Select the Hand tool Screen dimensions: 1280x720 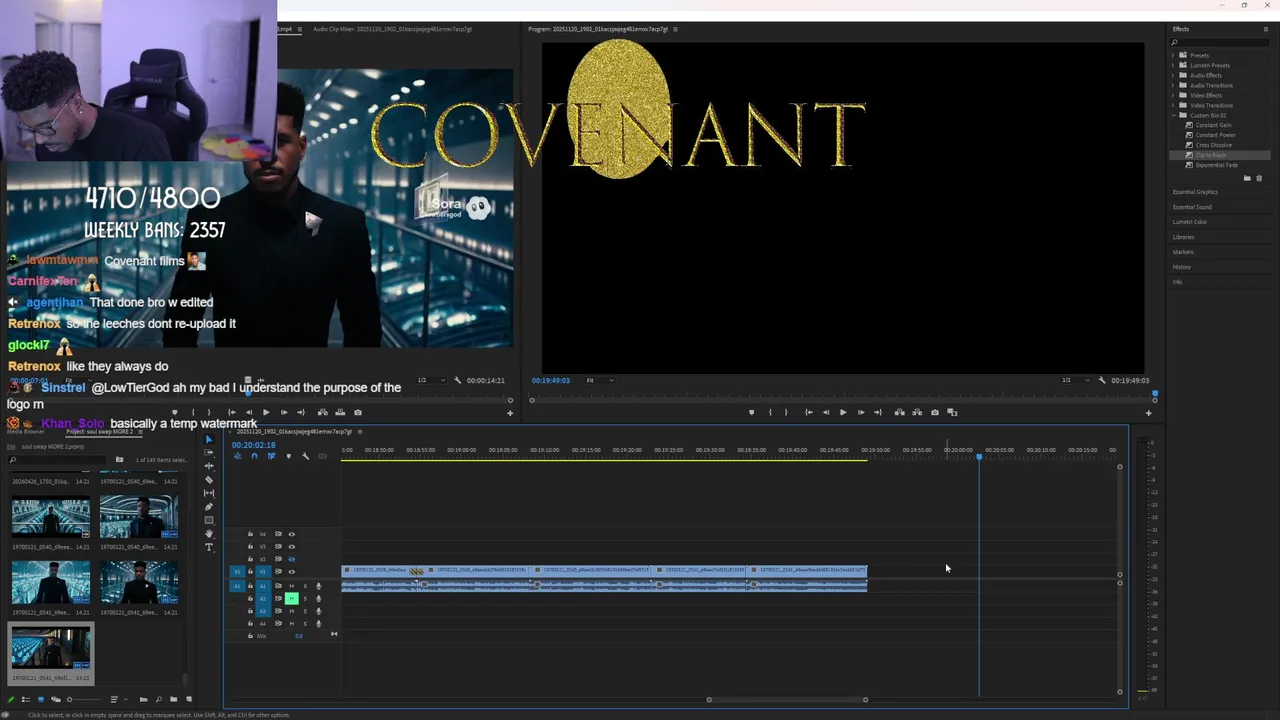point(209,533)
